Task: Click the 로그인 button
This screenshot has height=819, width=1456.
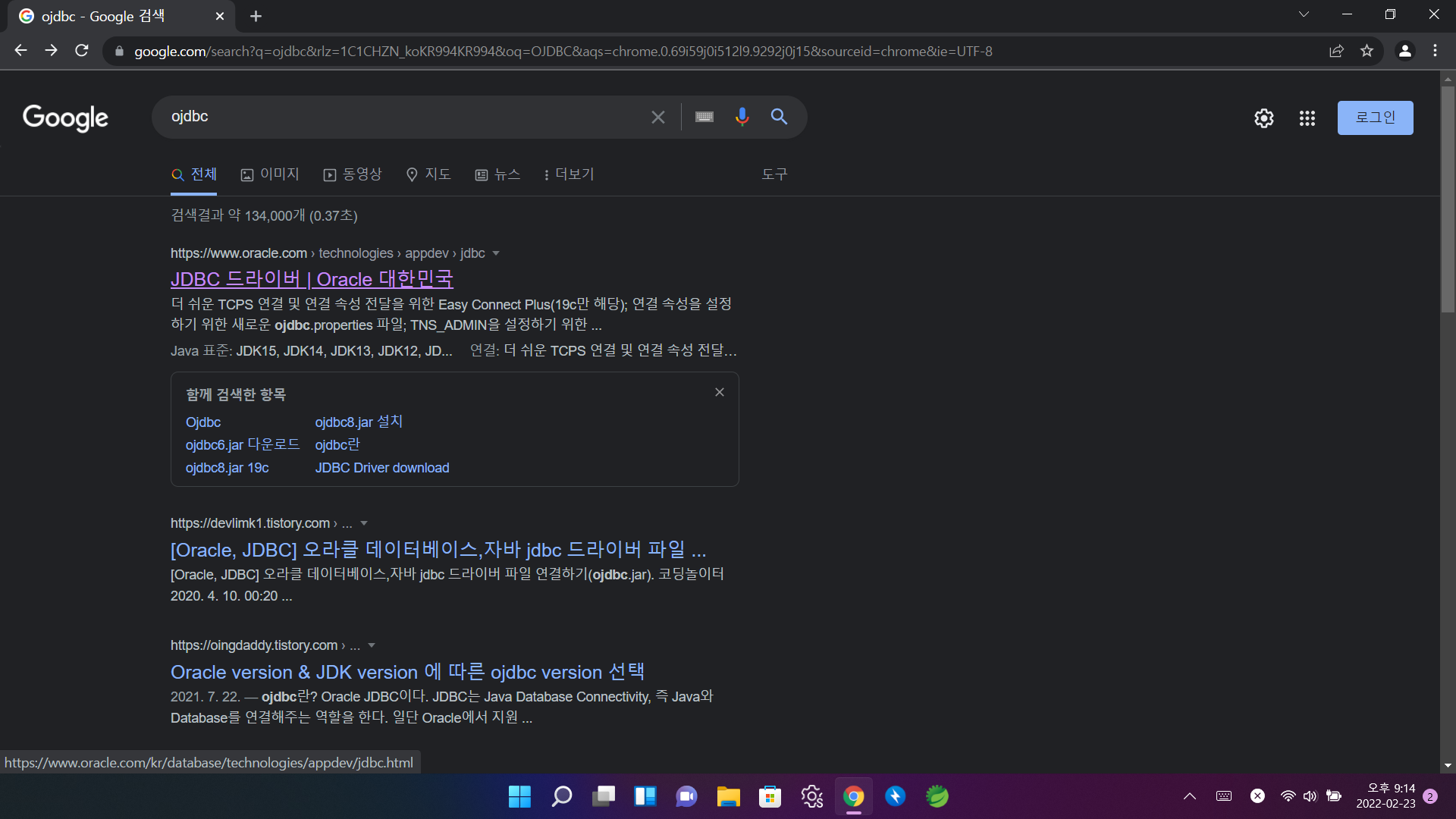Action: (1375, 118)
